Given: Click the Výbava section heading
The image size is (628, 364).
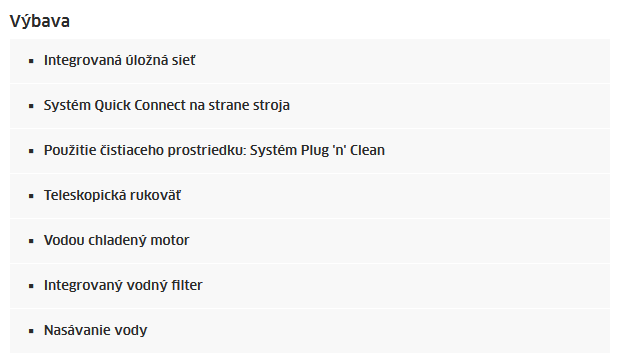Looking at the screenshot, I should click(40, 21).
